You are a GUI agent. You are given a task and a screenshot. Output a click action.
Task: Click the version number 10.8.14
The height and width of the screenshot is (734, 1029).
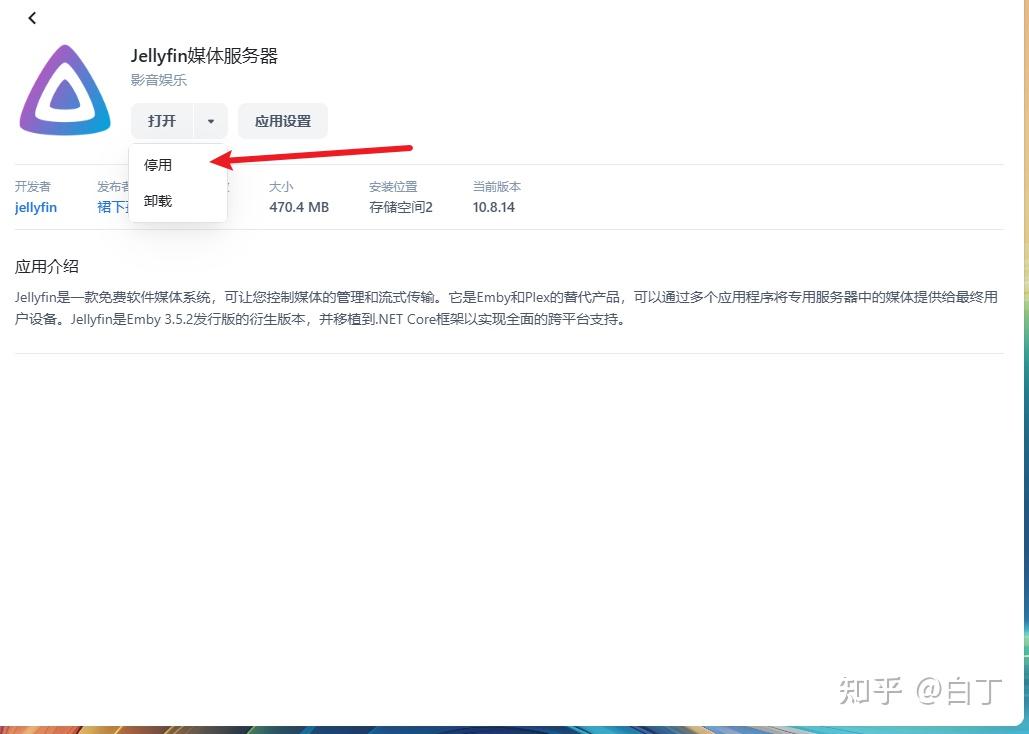click(x=494, y=207)
